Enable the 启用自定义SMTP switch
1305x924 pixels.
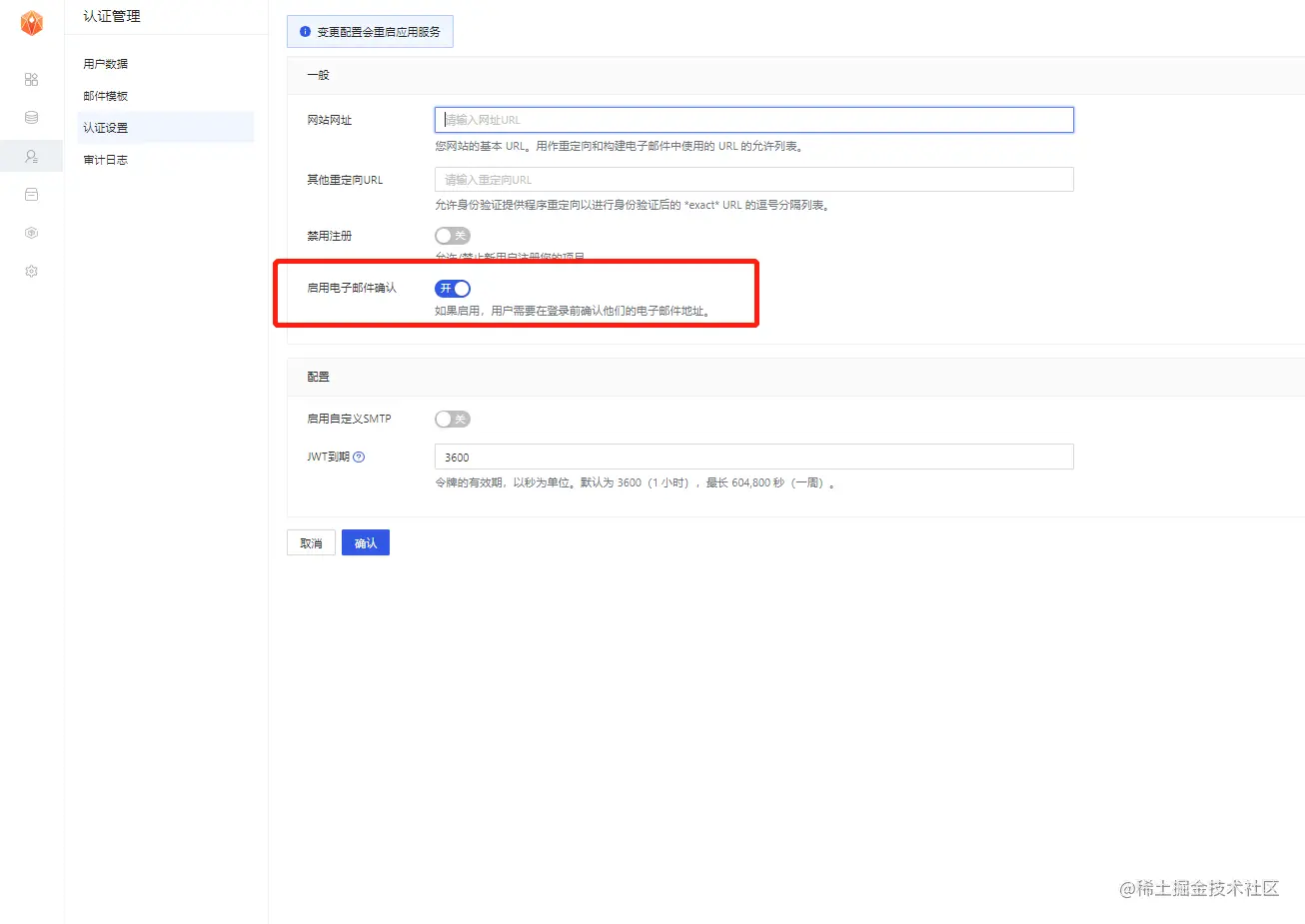coord(453,420)
